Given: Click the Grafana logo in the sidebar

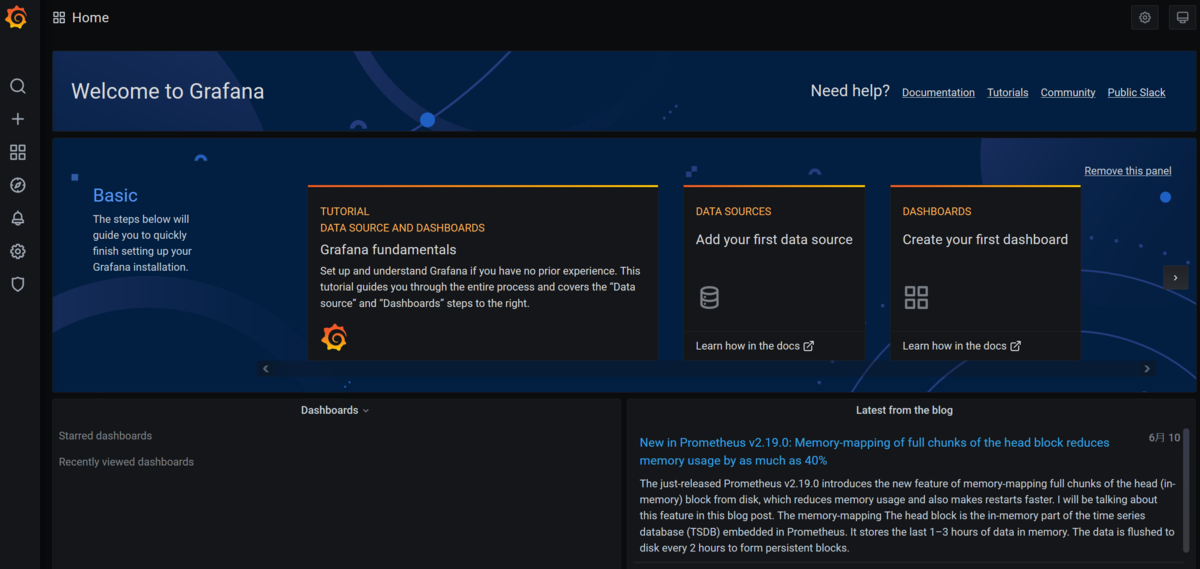Looking at the screenshot, I should [16, 17].
